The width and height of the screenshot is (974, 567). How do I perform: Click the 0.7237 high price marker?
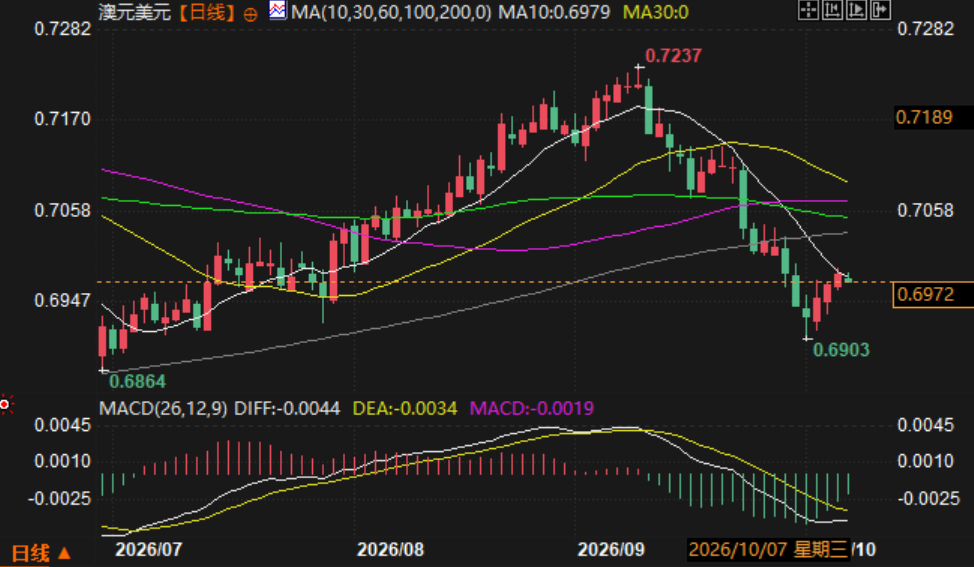pyautogui.click(x=673, y=56)
